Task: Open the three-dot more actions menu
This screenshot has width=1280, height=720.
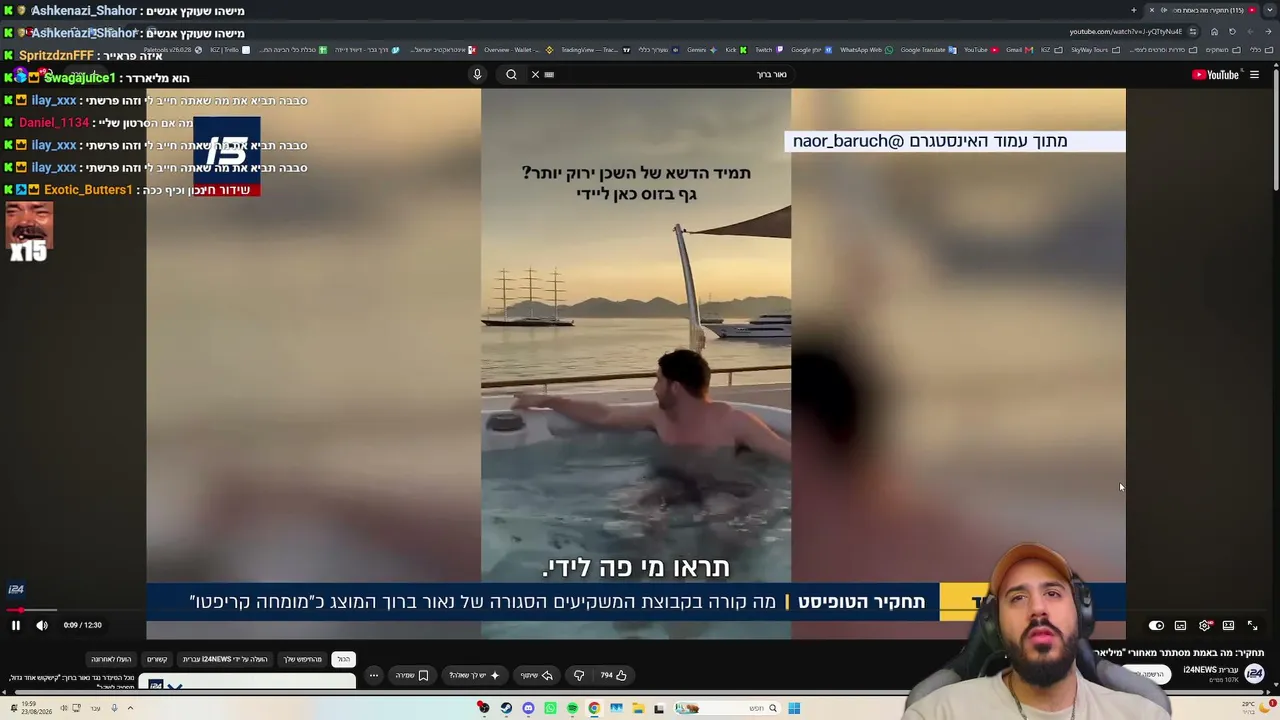Action: click(x=374, y=675)
